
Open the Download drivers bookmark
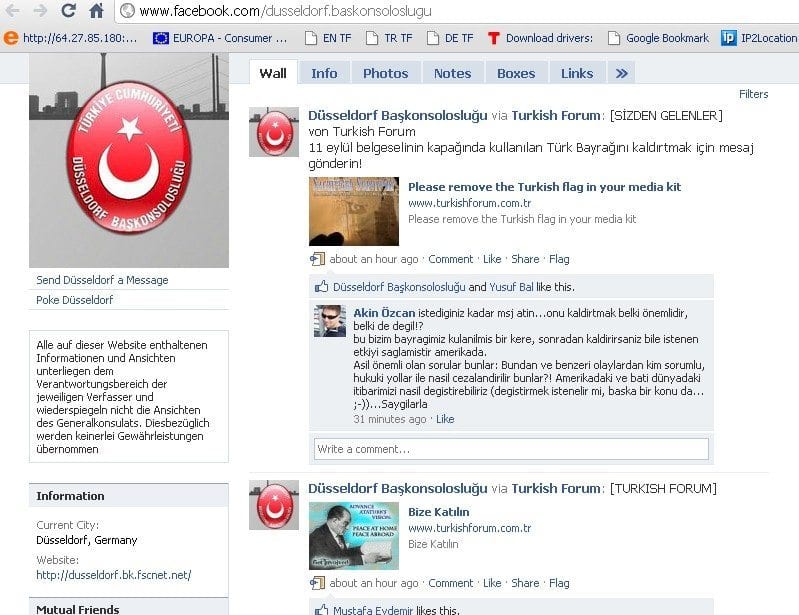[x=540, y=38]
